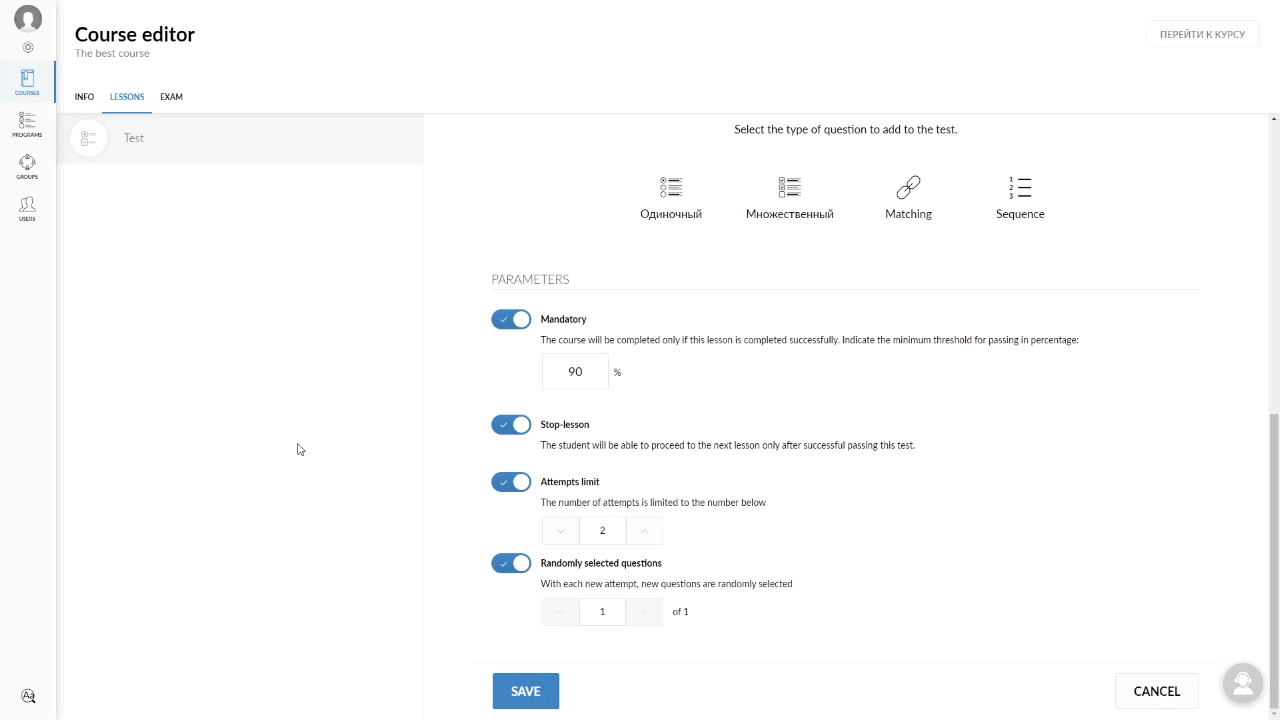Switch to the Info tab
Viewport: 1280px width, 720px height.
[84, 97]
